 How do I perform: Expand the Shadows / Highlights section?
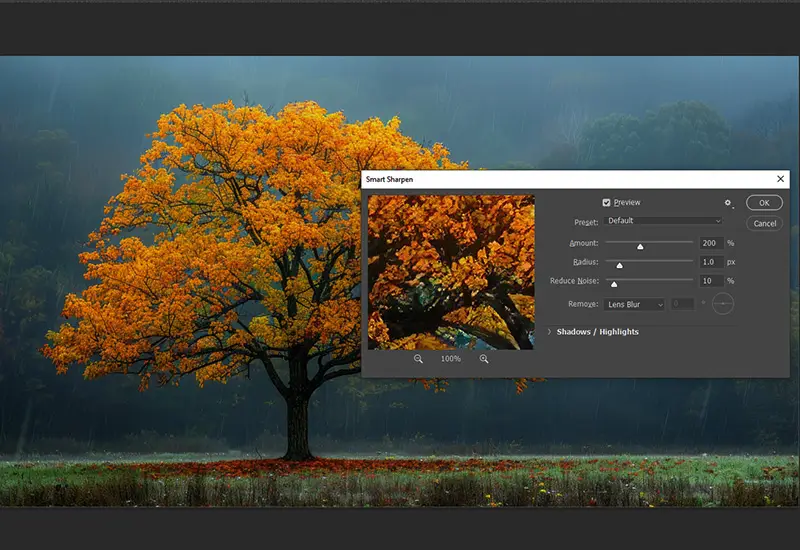pos(597,332)
